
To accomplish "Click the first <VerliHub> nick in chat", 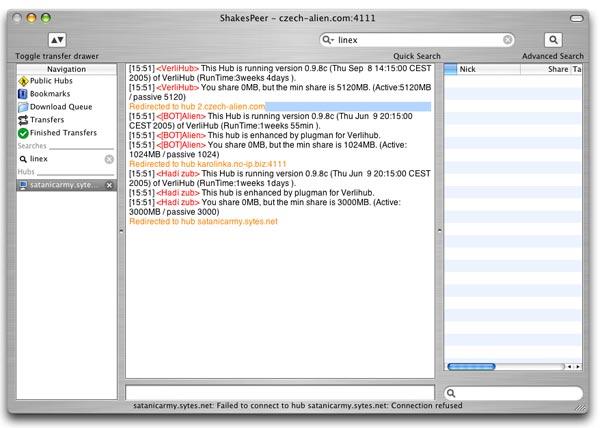I will point(178,68).
